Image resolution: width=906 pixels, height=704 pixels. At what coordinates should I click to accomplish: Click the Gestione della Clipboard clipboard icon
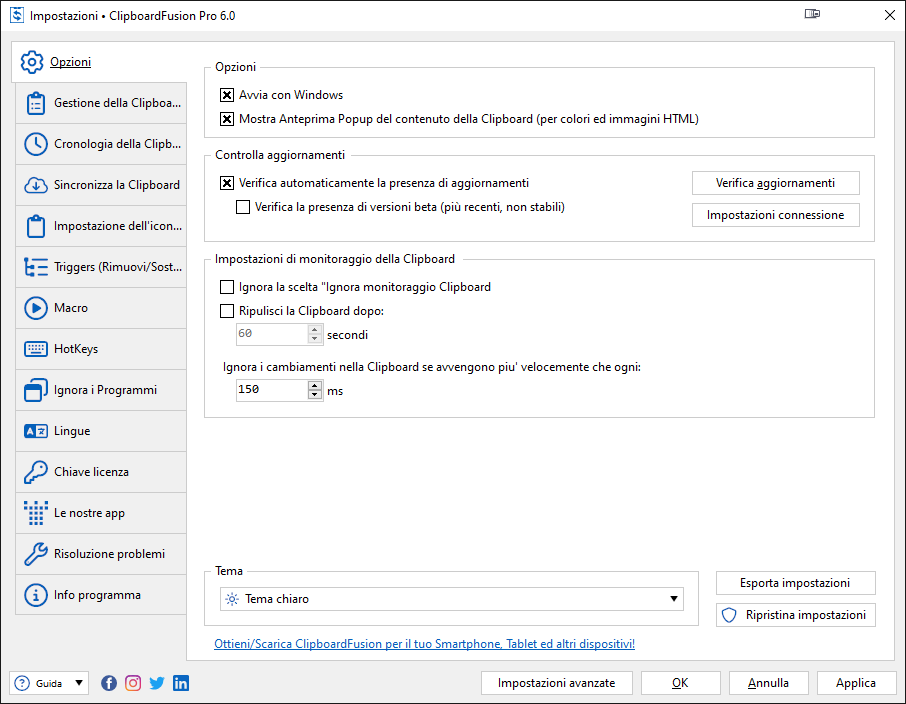tap(36, 103)
